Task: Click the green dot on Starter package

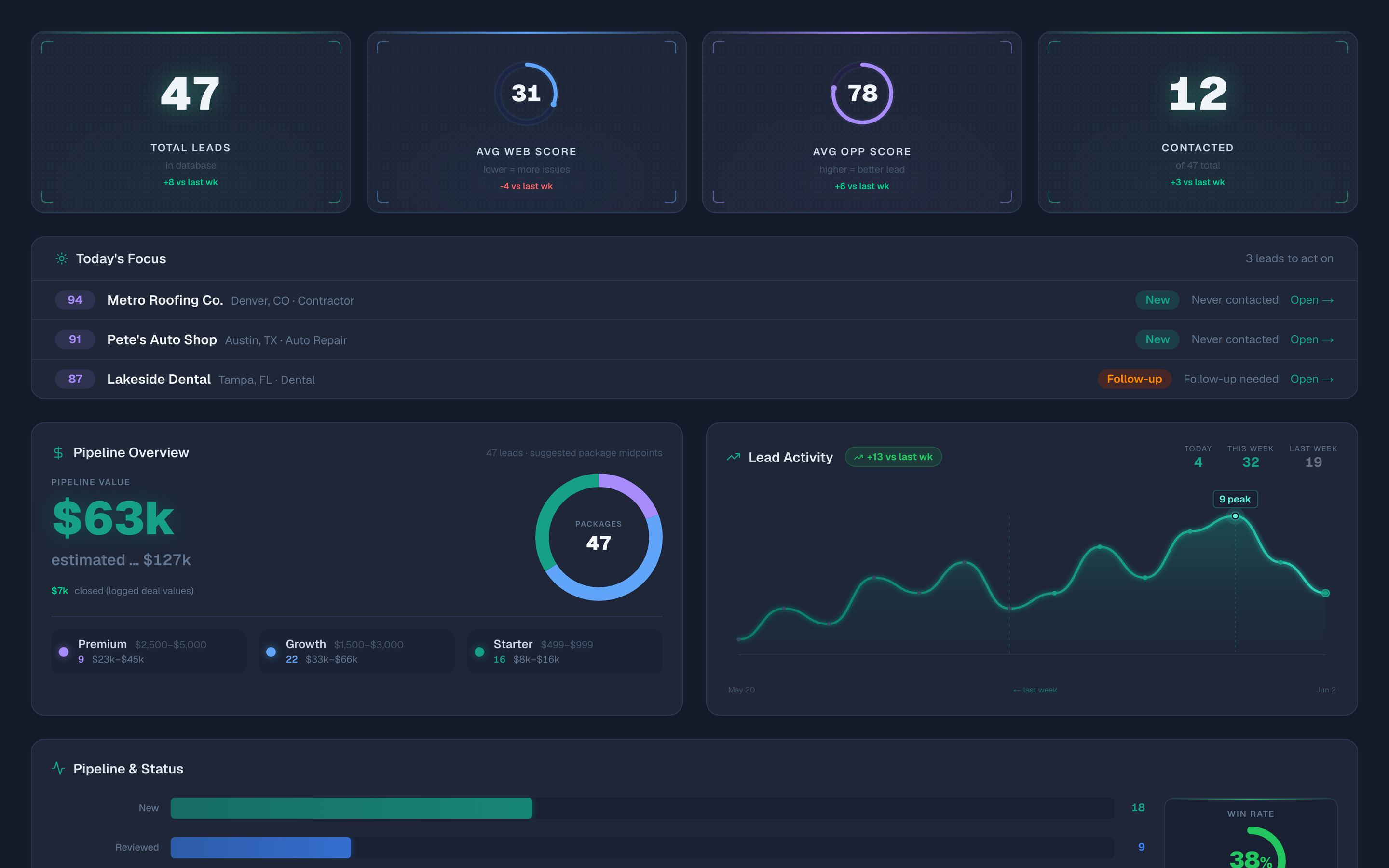Action: click(x=479, y=651)
